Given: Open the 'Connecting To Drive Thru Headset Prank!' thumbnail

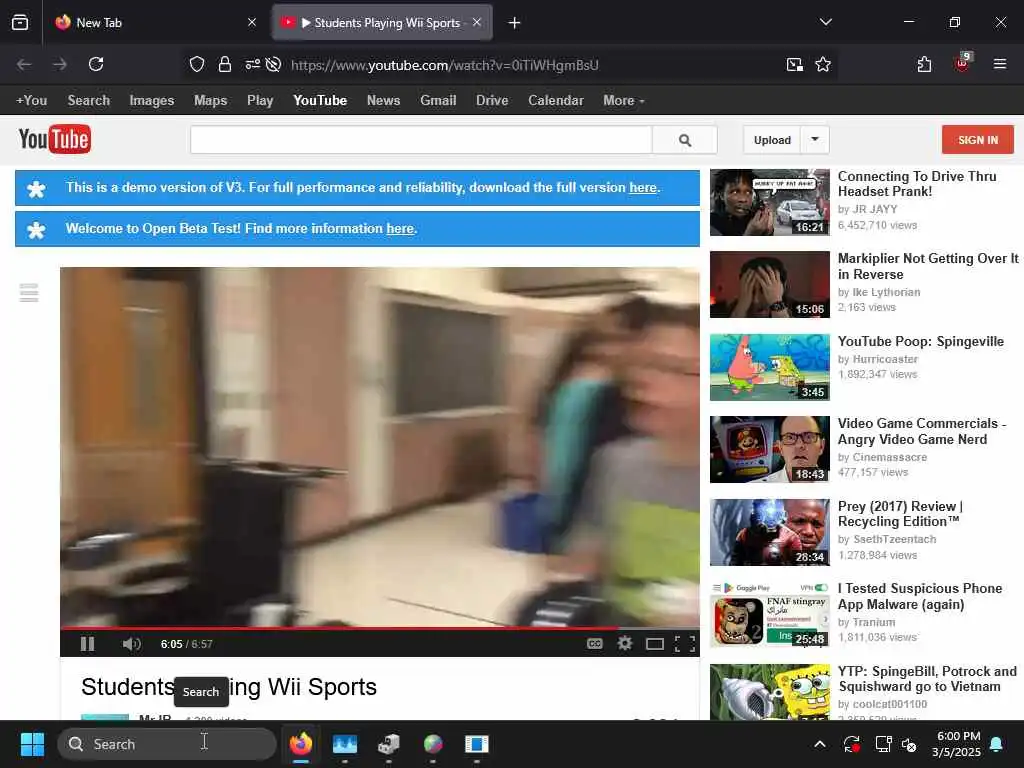Looking at the screenshot, I should pyautogui.click(x=769, y=202).
